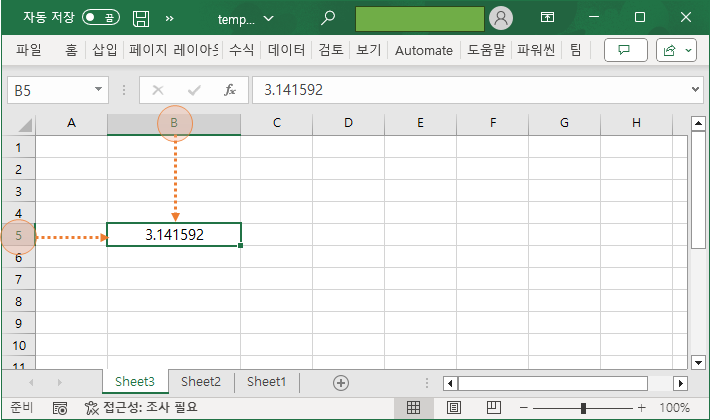Add a new sheet with plus icon

340,382
